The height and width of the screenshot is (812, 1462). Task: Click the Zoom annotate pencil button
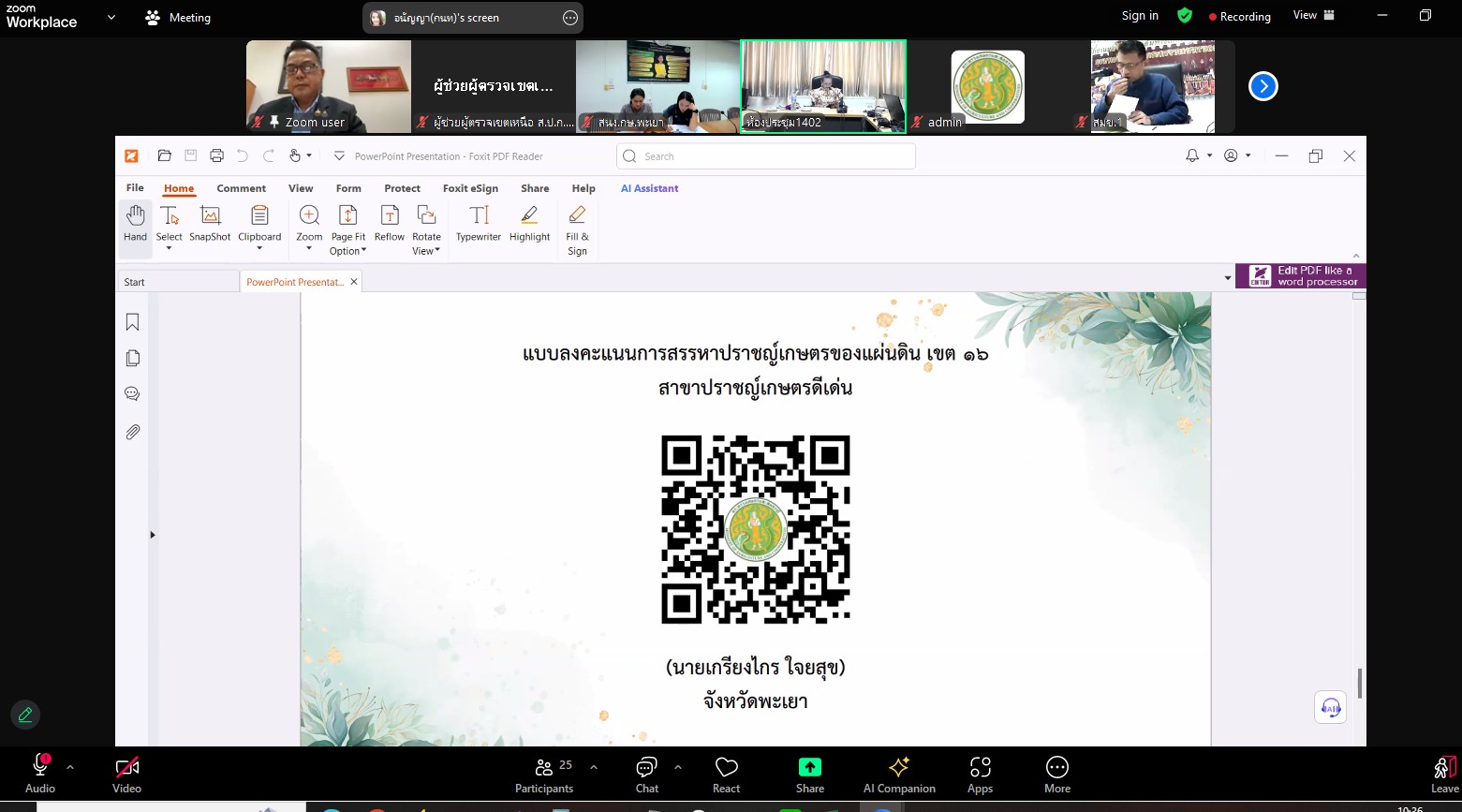pyautogui.click(x=25, y=716)
